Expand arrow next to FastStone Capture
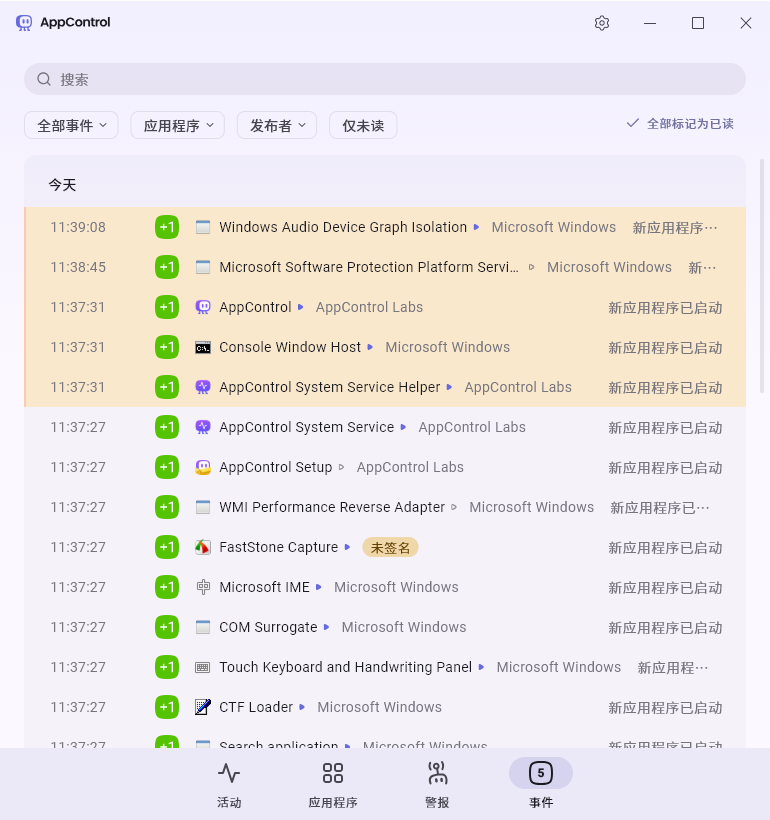The width and height of the screenshot is (770, 820). (347, 547)
